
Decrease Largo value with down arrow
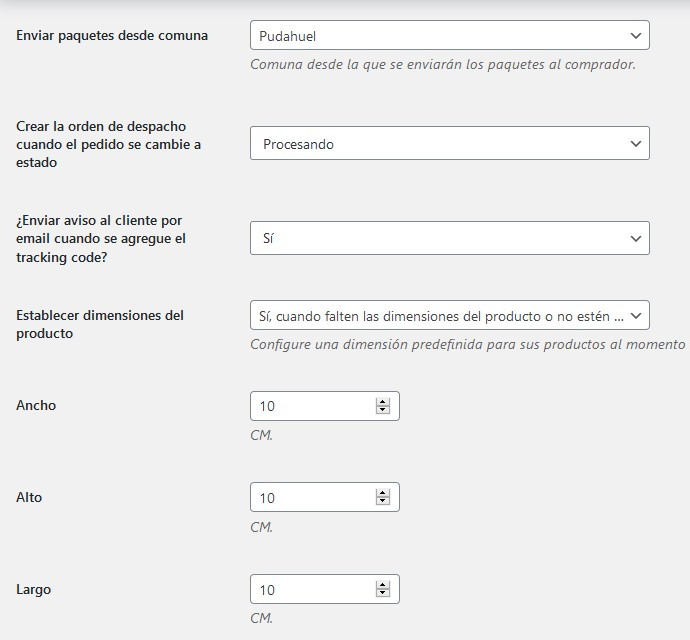(382, 594)
